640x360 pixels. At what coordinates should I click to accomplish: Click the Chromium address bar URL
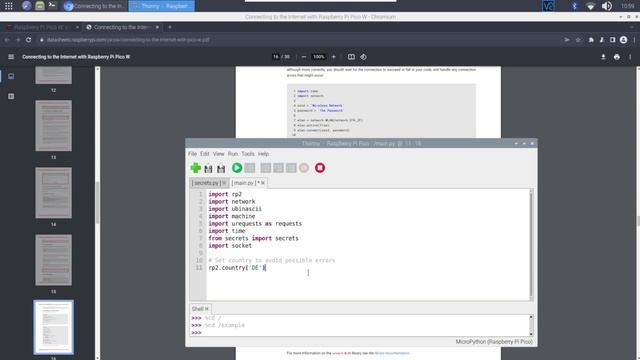coord(128,40)
